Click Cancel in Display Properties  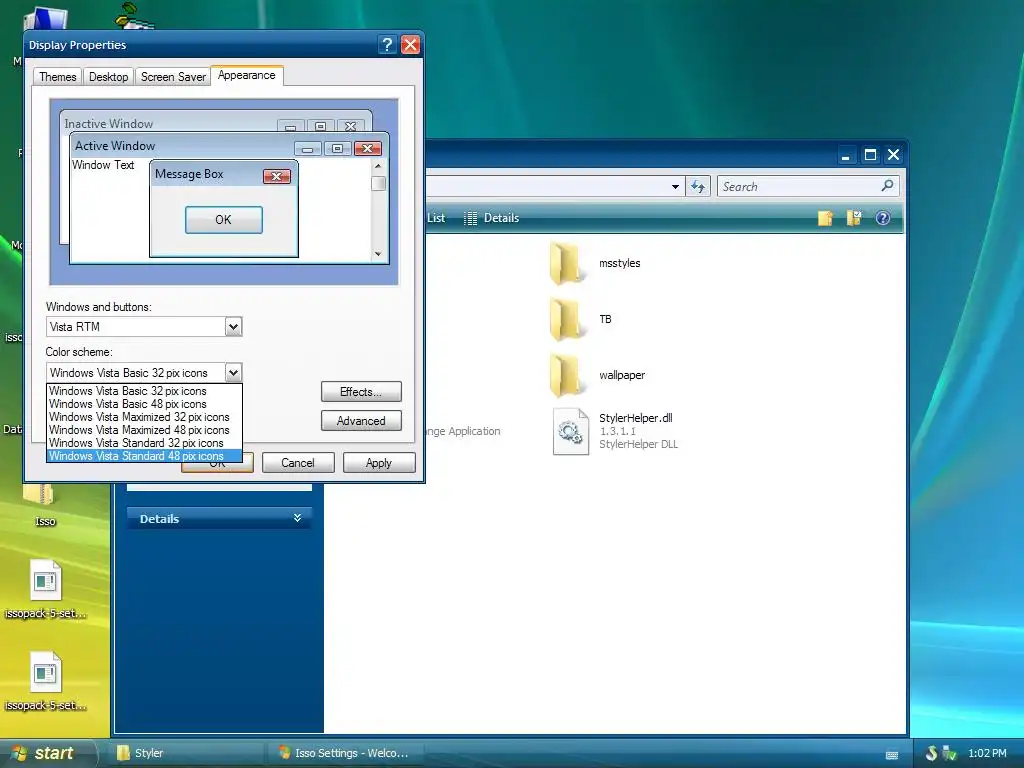[298, 462]
